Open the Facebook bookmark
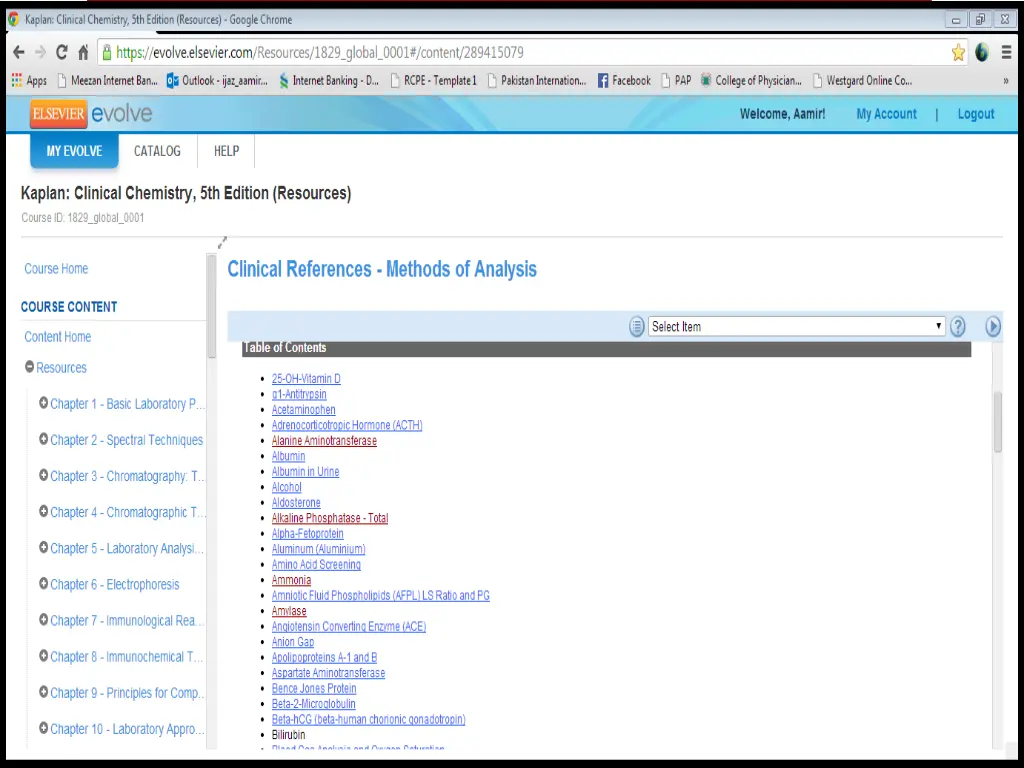Screen dimensions: 1024x768 pos(624,80)
